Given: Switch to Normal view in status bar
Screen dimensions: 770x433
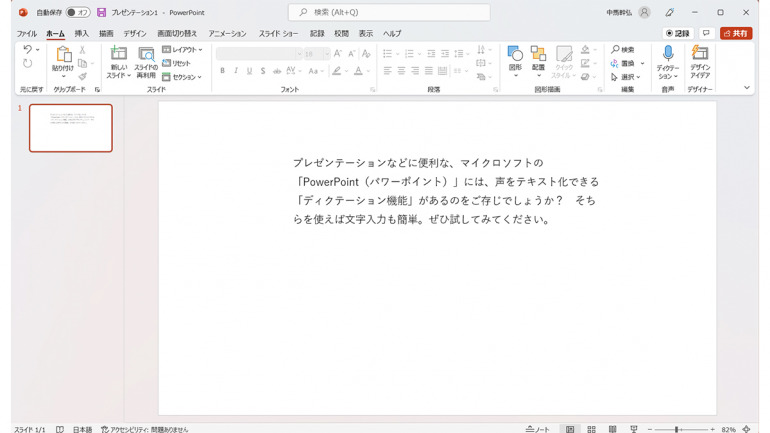Looking at the screenshot, I should tap(570, 429).
